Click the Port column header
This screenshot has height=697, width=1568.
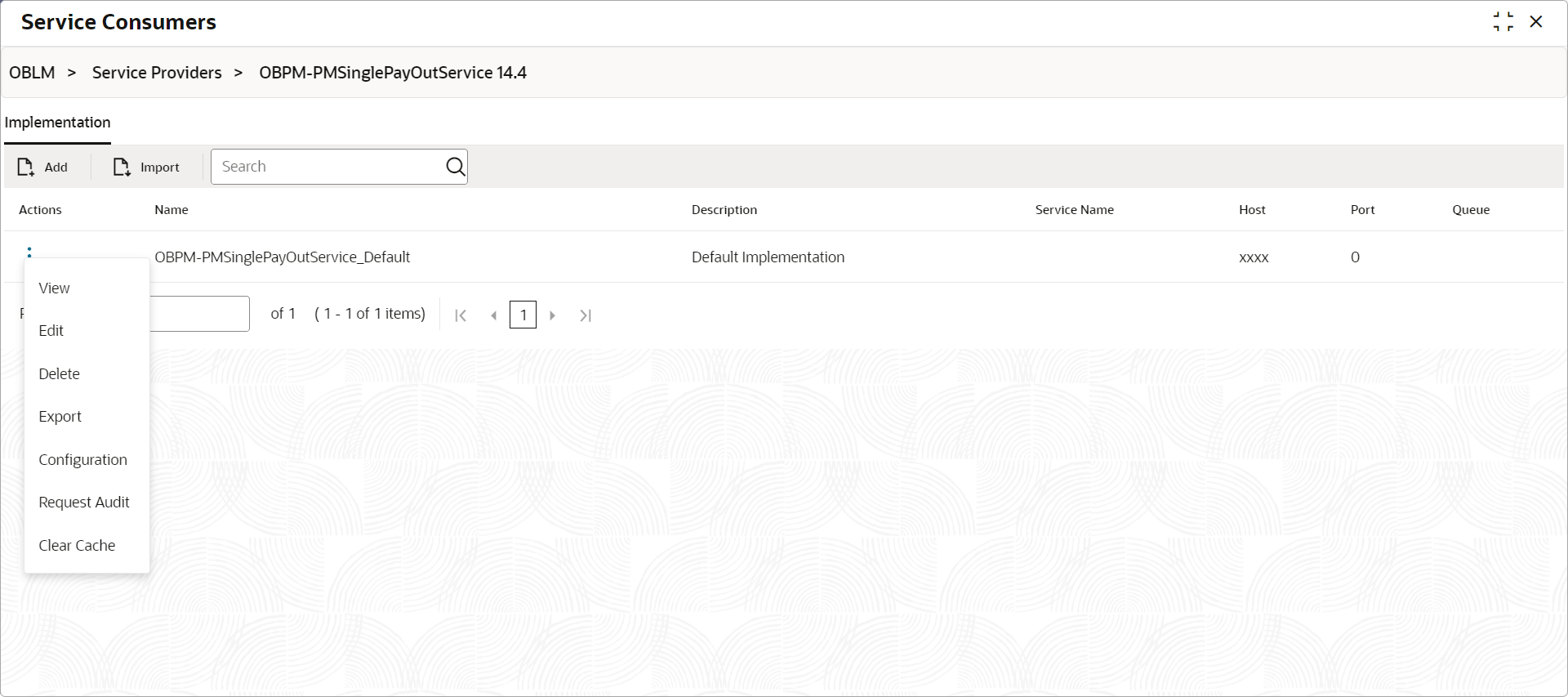[x=1362, y=210]
